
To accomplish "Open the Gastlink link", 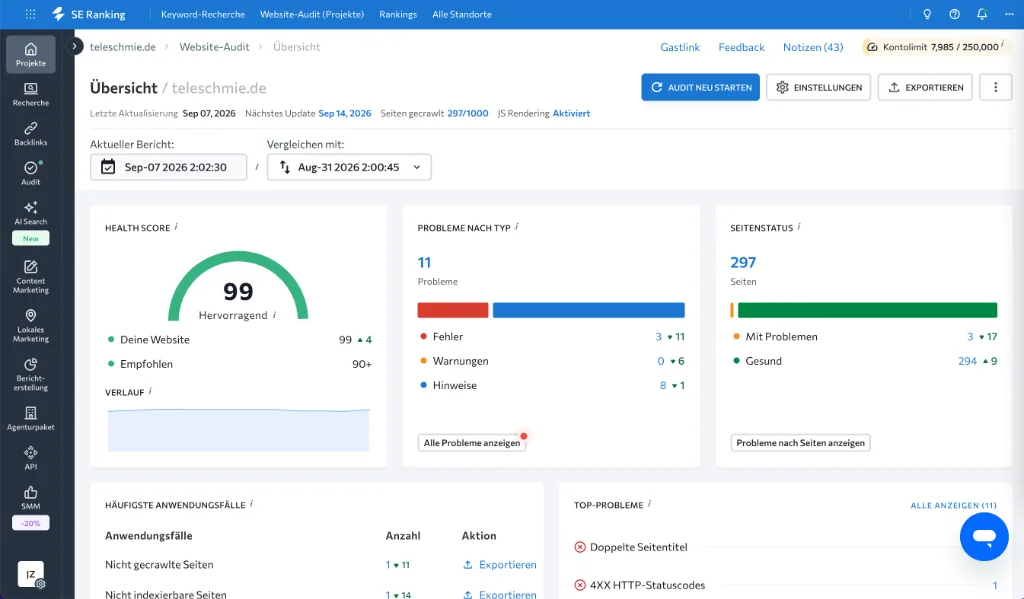I will click(680, 47).
